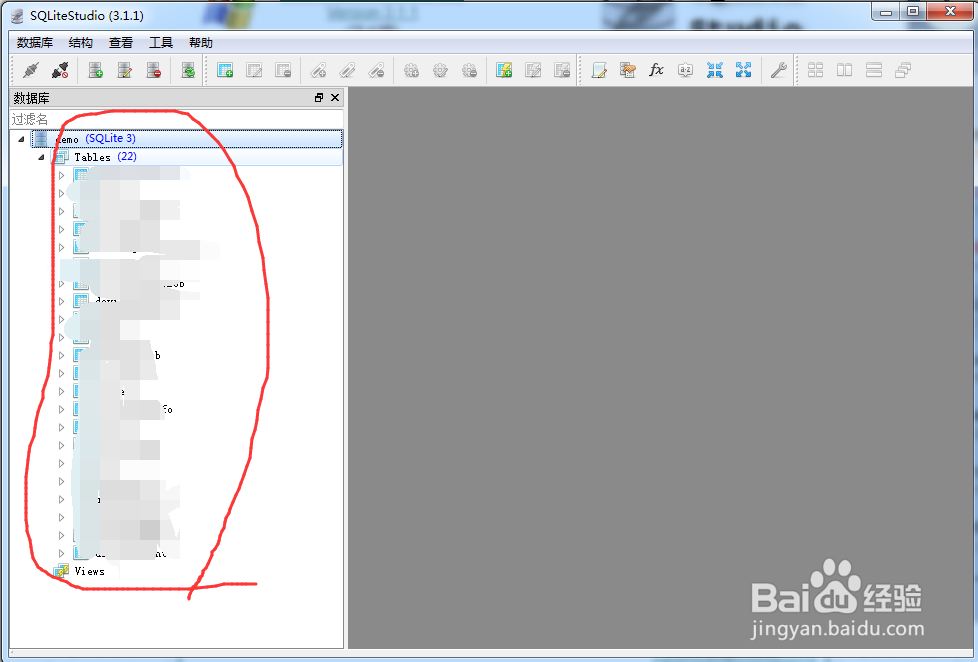
Task: Click the grayed Edit view icon
Action: [533, 70]
